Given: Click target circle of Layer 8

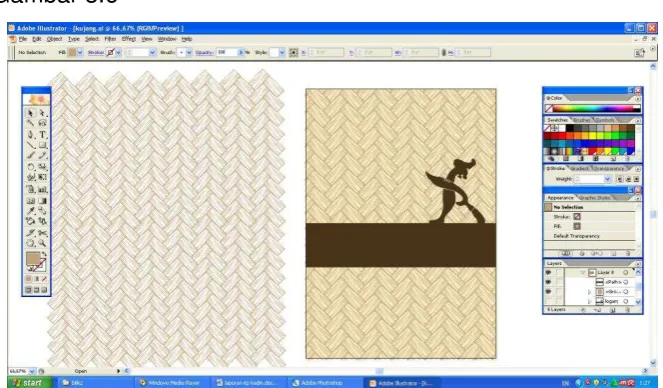Looking at the screenshot, I should pyautogui.click(x=625, y=273).
